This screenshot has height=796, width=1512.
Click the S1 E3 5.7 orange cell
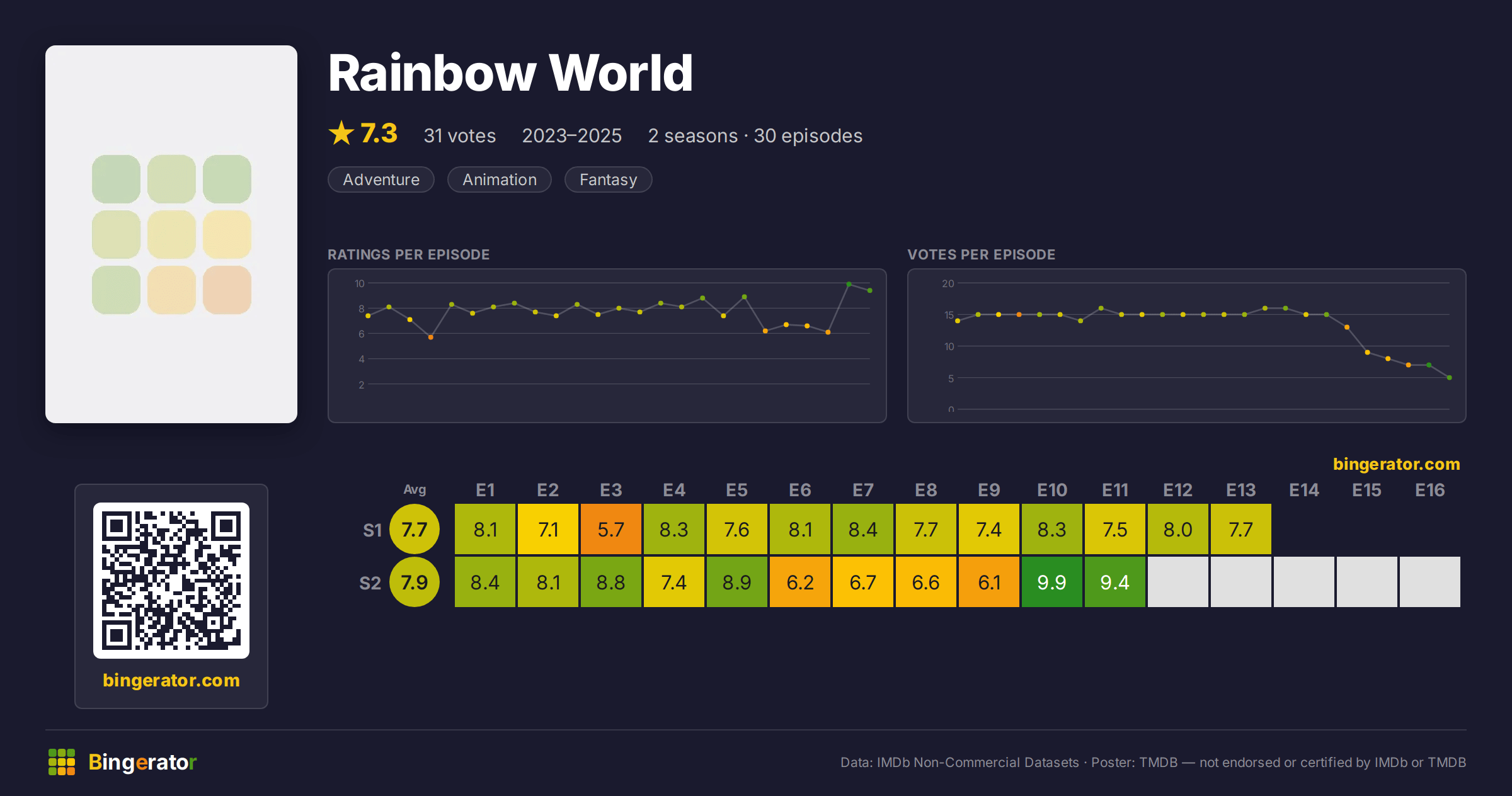(611, 529)
